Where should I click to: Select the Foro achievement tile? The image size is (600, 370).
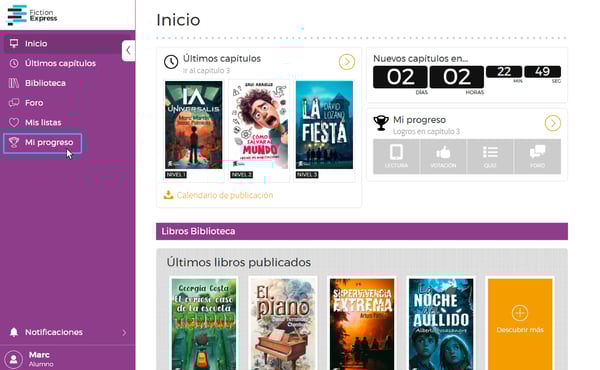pyautogui.click(x=538, y=156)
